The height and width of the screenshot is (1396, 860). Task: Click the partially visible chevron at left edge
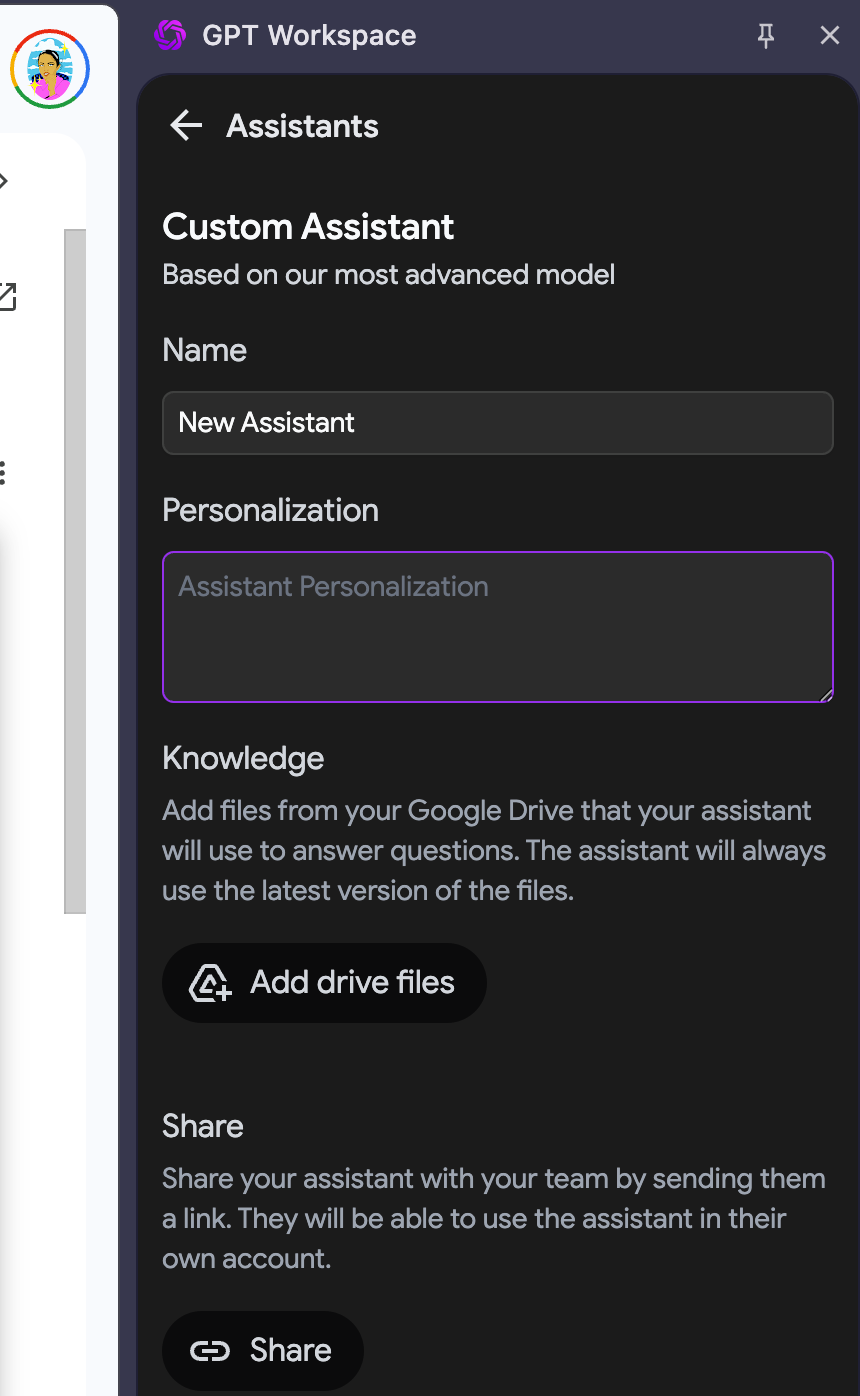pos(4,181)
